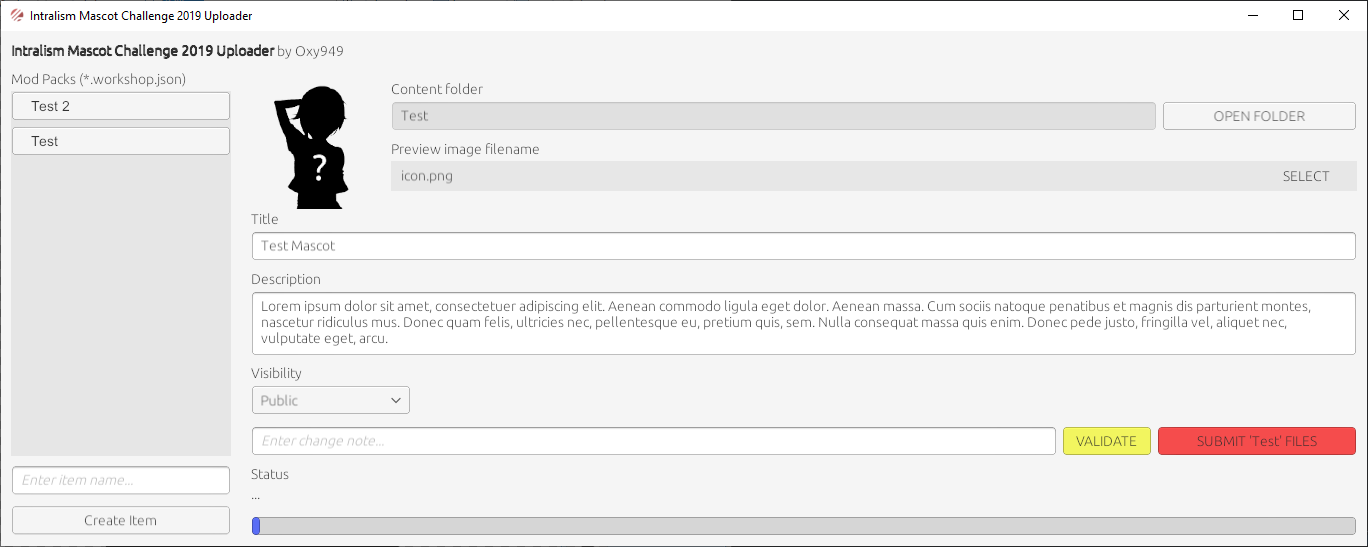Click SELECT for preview image filename
This screenshot has height=547, width=1368.
click(1306, 176)
